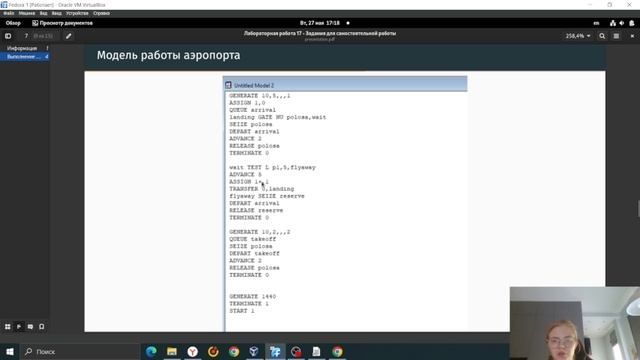Click the page number field showing 7
The height and width of the screenshot is (360, 640).
(x=27, y=36)
